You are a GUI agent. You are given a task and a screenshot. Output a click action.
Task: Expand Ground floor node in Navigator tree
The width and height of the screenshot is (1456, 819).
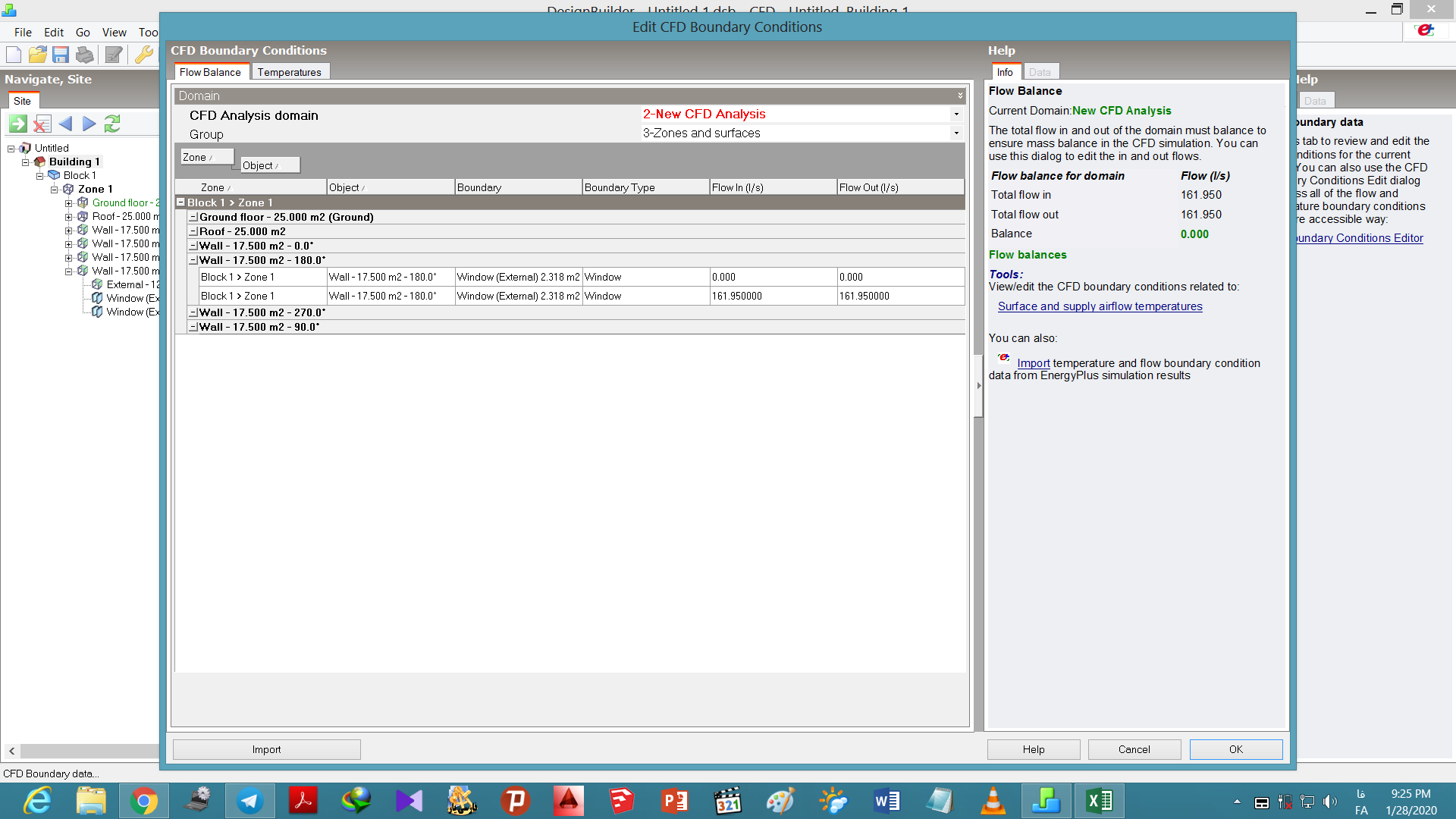coord(68,203)
